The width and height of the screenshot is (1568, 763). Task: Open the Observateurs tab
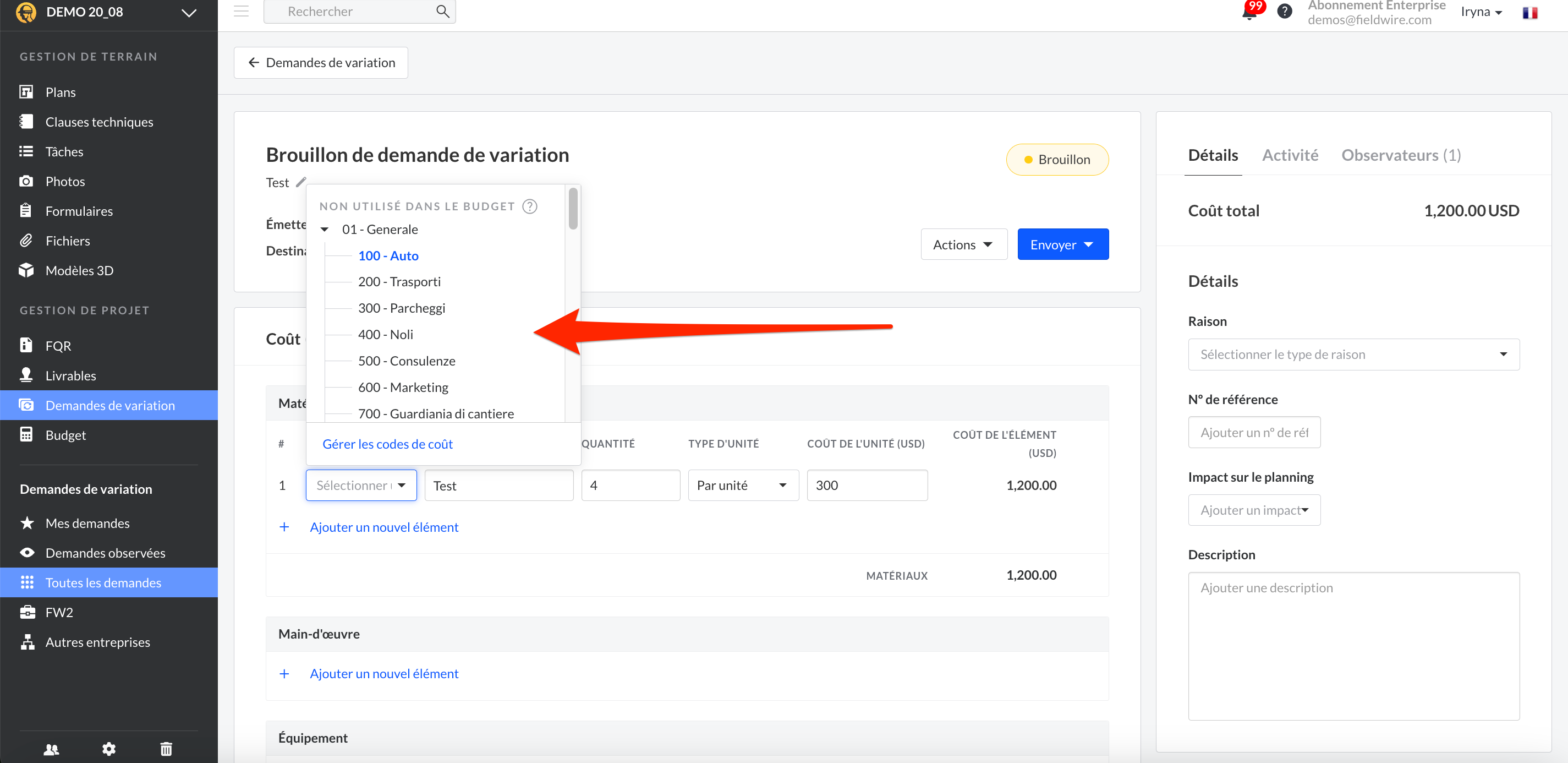pos(1401,155)
